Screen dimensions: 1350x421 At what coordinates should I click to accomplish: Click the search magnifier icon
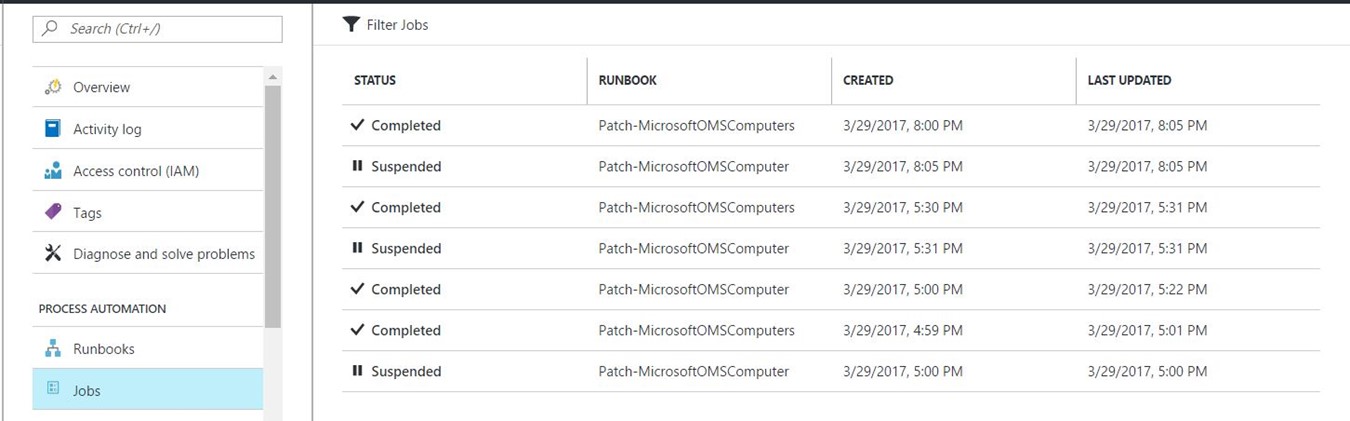coord(50,29)
